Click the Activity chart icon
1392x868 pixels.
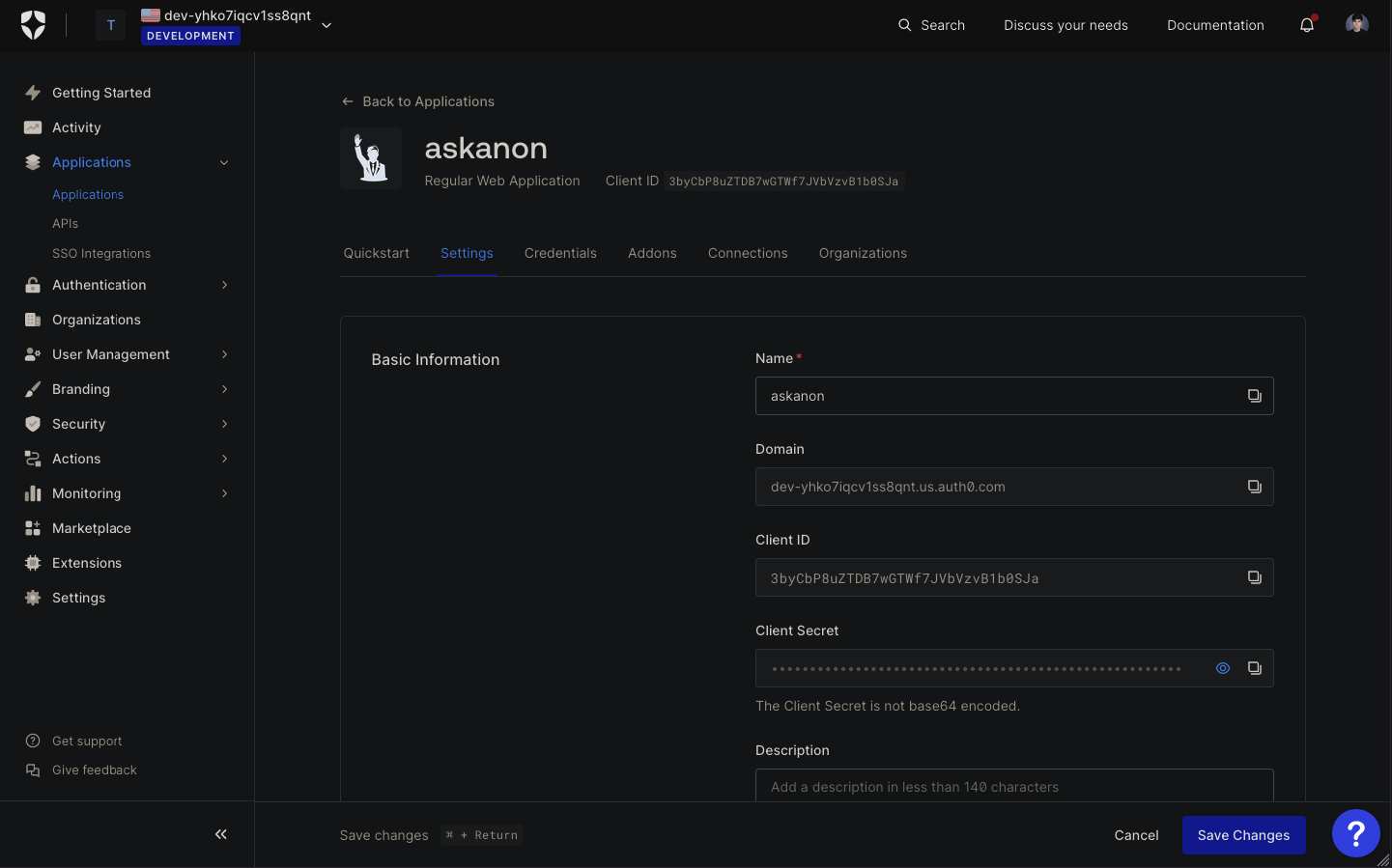pos(33,127)
